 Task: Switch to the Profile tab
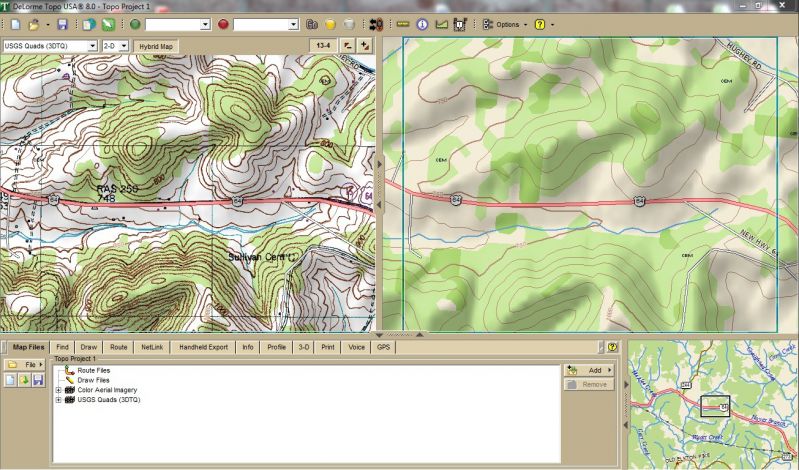pyautogui.click(x=277, y=347)
